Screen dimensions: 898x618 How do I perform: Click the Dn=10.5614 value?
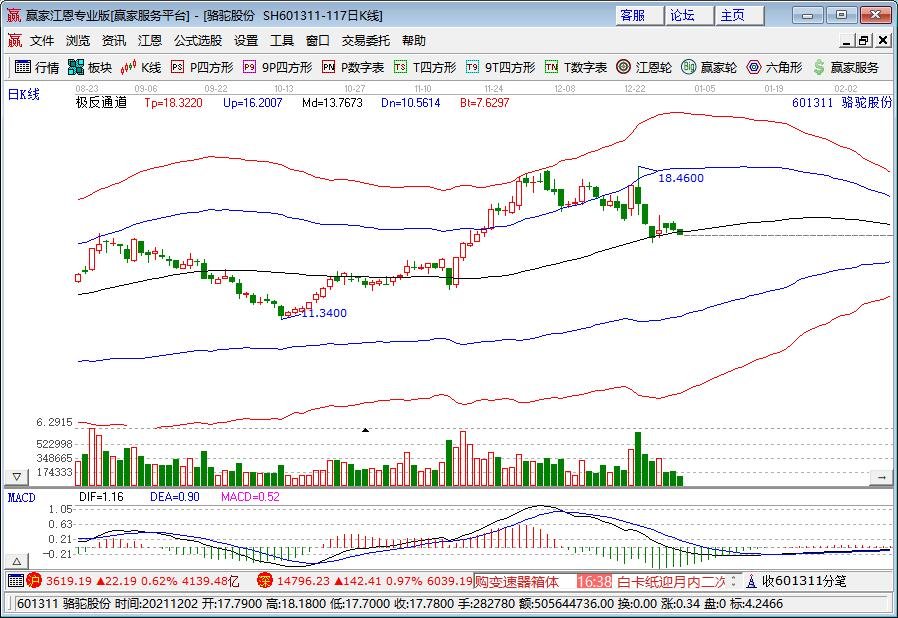(411, 103)
